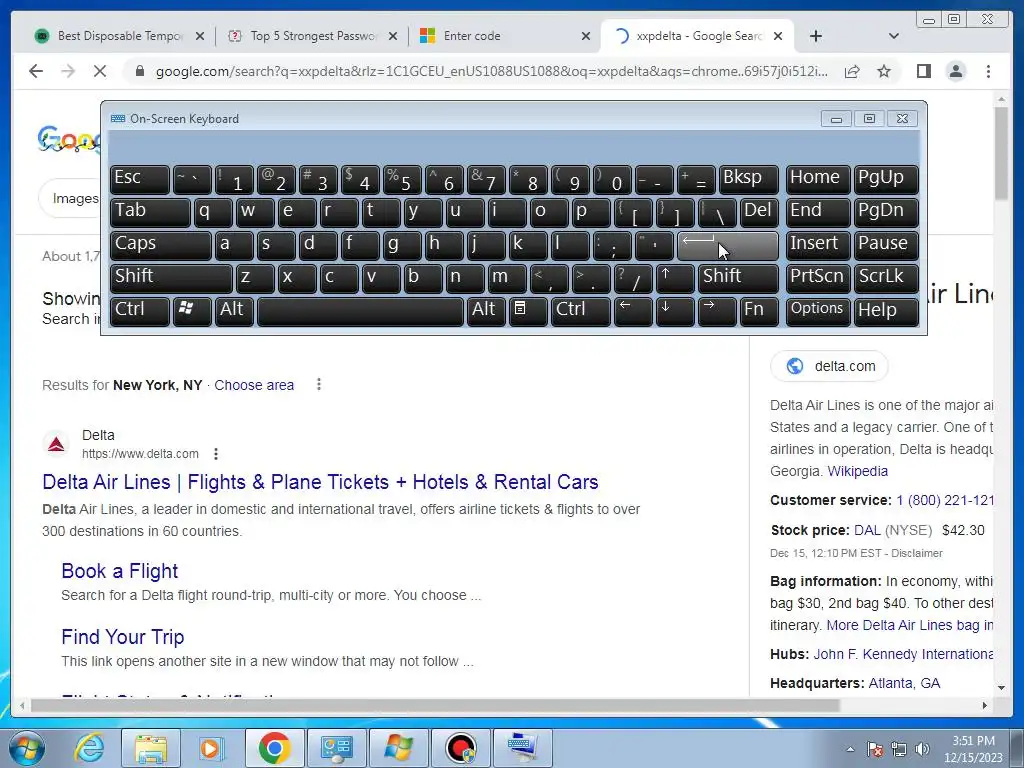The height and width of the screenshot is (768, 1024).
Task: Open the keyboard Options key
Action: (818, 312)
